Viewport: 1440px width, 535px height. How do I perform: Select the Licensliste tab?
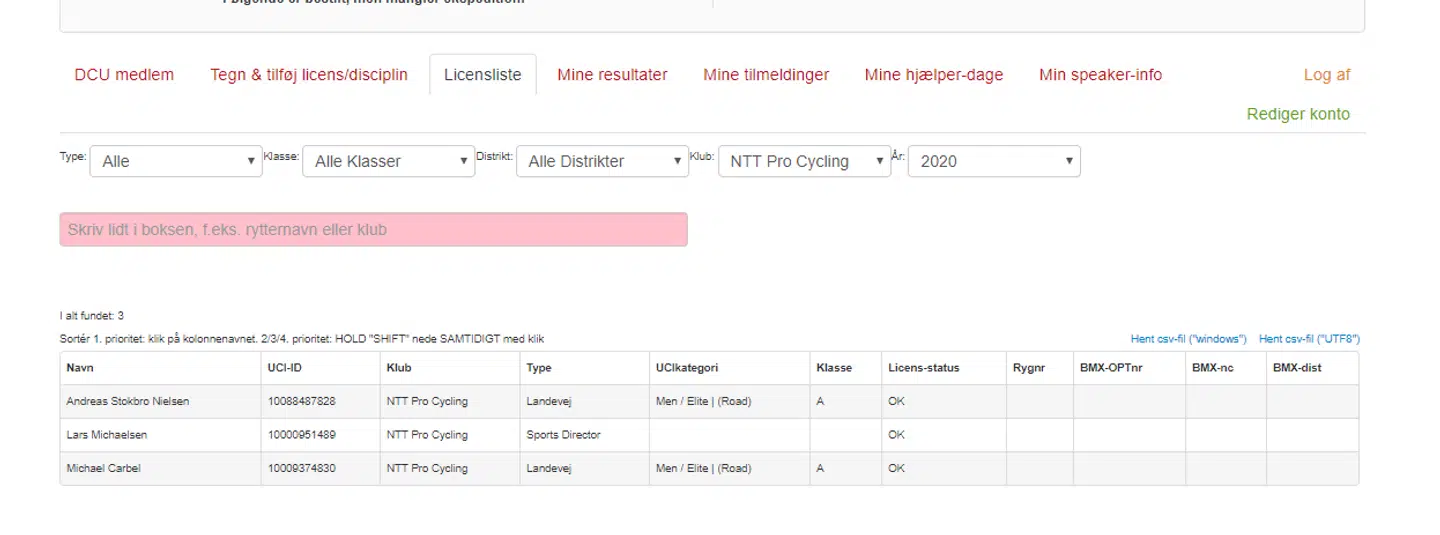[x=483, y=75]
